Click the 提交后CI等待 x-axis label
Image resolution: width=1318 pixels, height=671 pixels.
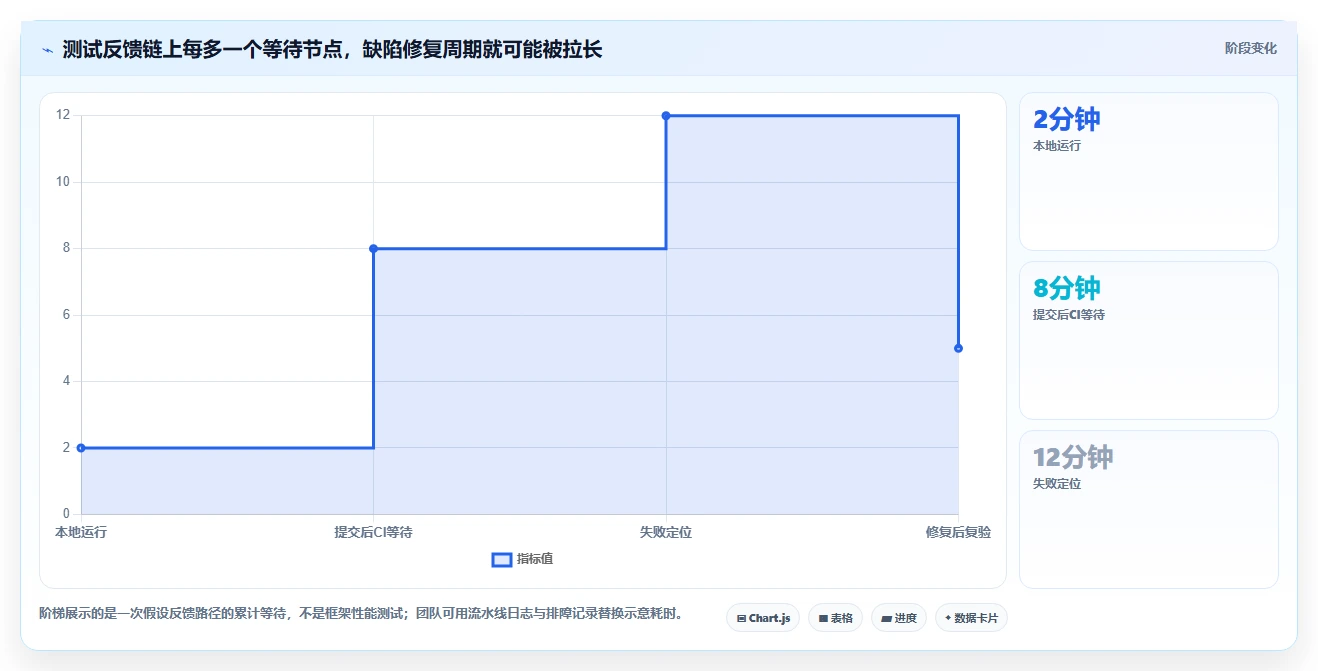373,532
